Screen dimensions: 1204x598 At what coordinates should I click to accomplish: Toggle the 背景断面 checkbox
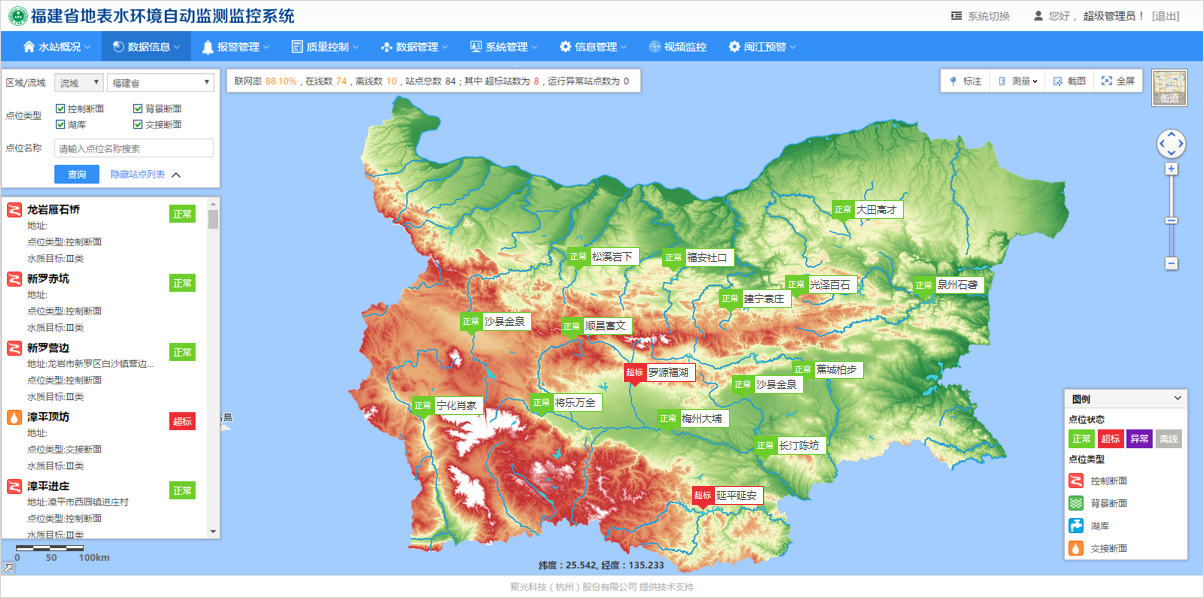pos(138,108)
